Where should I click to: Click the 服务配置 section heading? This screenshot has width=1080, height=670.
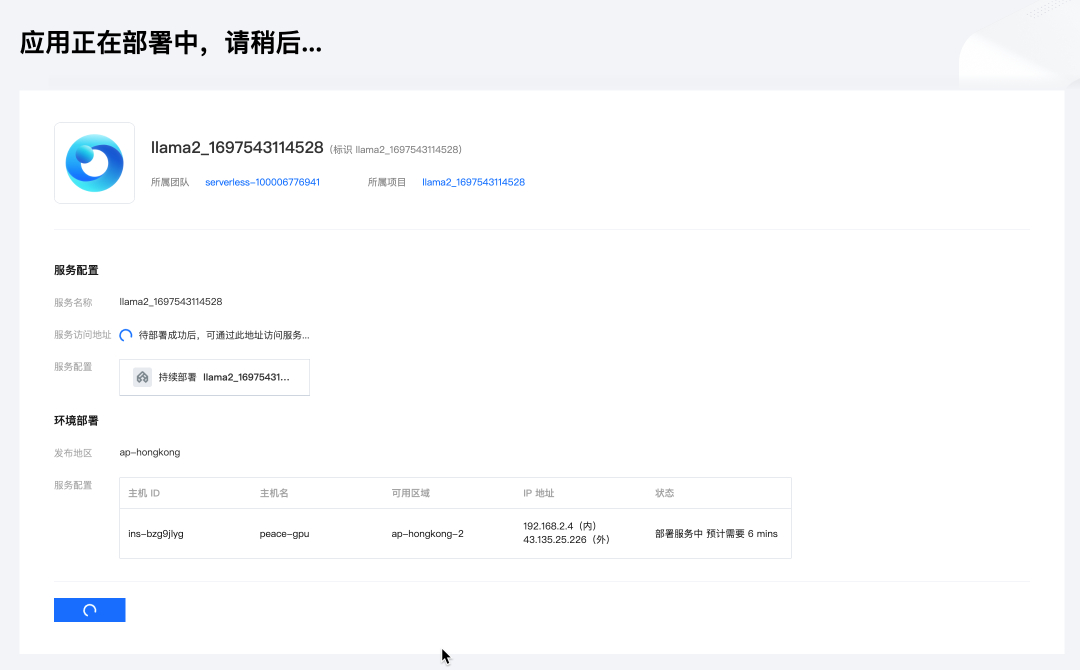coord(76,270)
